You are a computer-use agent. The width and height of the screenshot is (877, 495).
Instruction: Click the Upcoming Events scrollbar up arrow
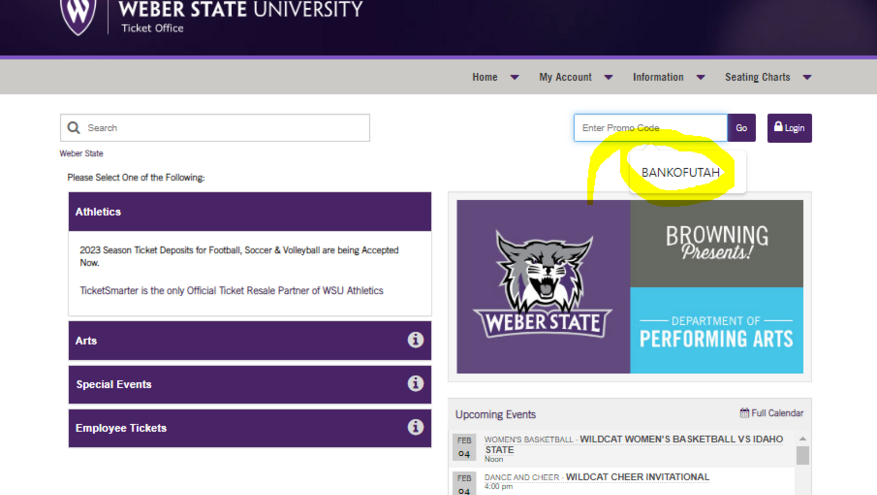click(x=803, y=439)
